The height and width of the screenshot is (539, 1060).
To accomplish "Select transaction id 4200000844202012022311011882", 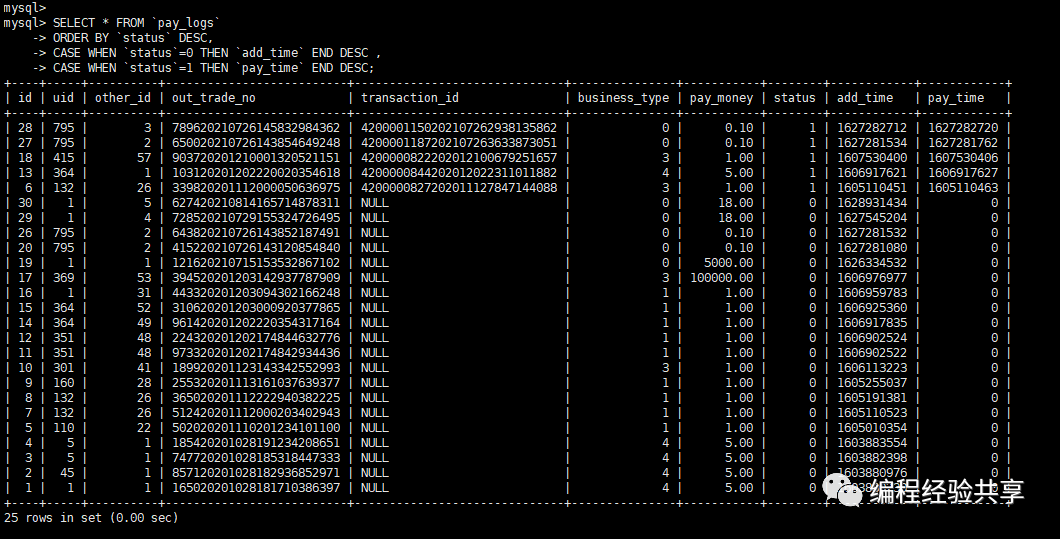I will [459, 172].
